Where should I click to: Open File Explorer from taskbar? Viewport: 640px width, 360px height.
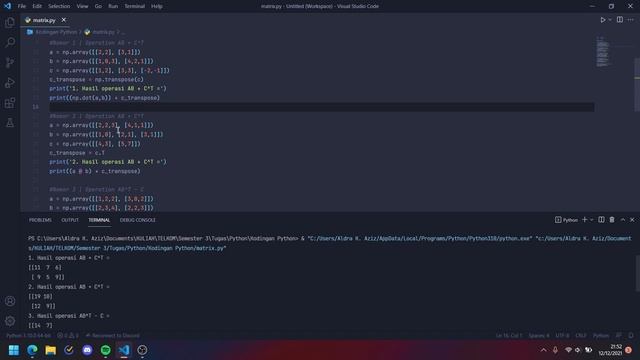[x=51, y=350]
